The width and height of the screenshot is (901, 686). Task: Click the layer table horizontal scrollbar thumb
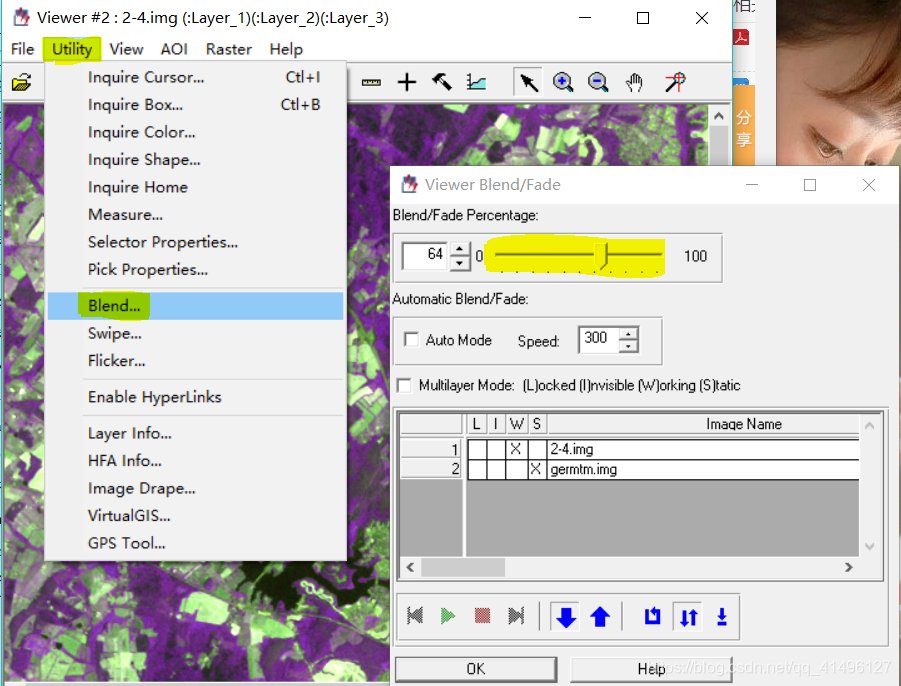pyautogui.click(x=463, y=568)
